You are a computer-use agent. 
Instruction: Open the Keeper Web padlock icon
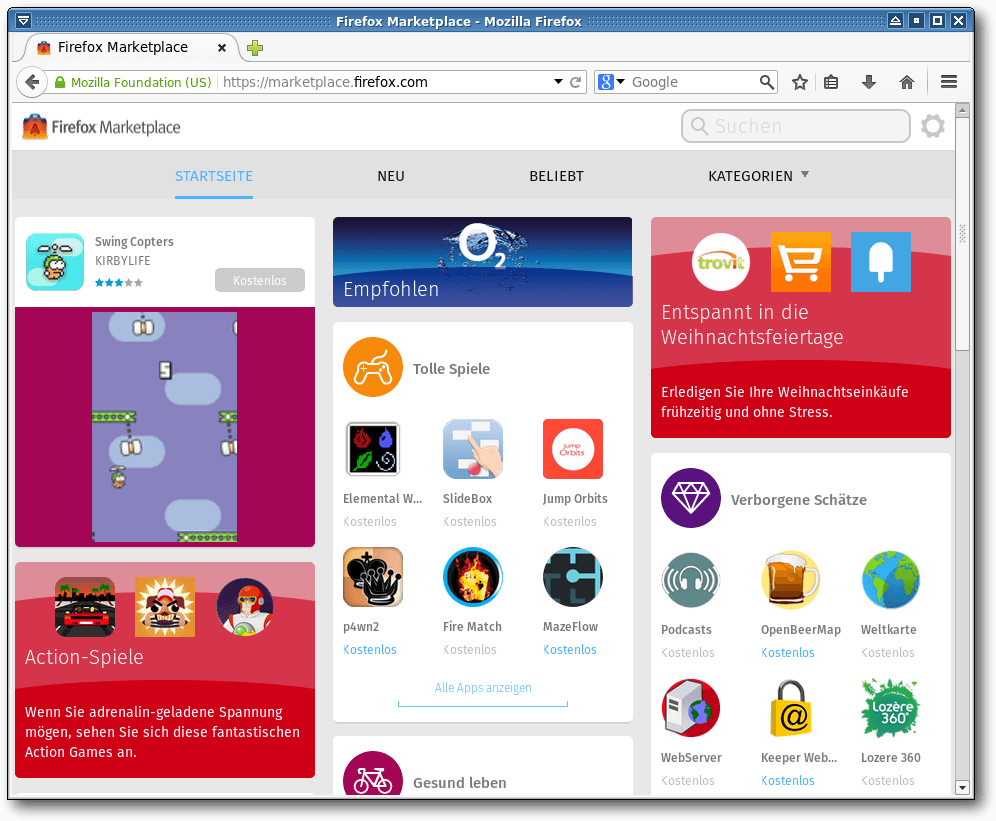click(x=790, y=708)
